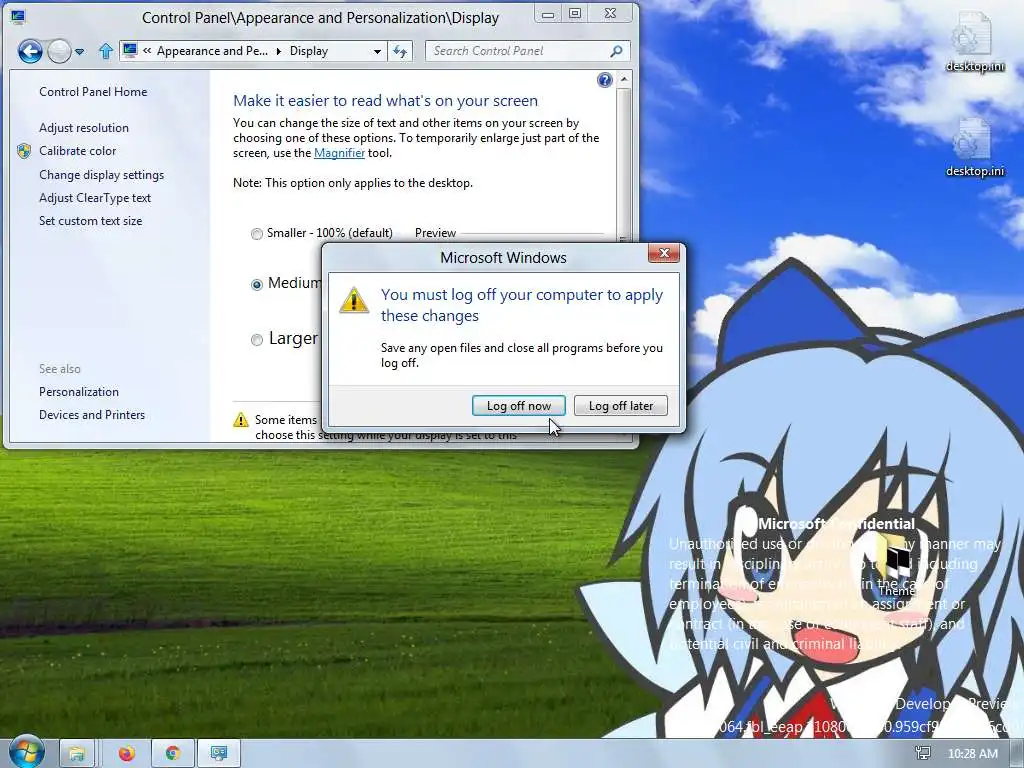Open Personalization under See also
1024x768 pixels.
click(x=79, y=392)
